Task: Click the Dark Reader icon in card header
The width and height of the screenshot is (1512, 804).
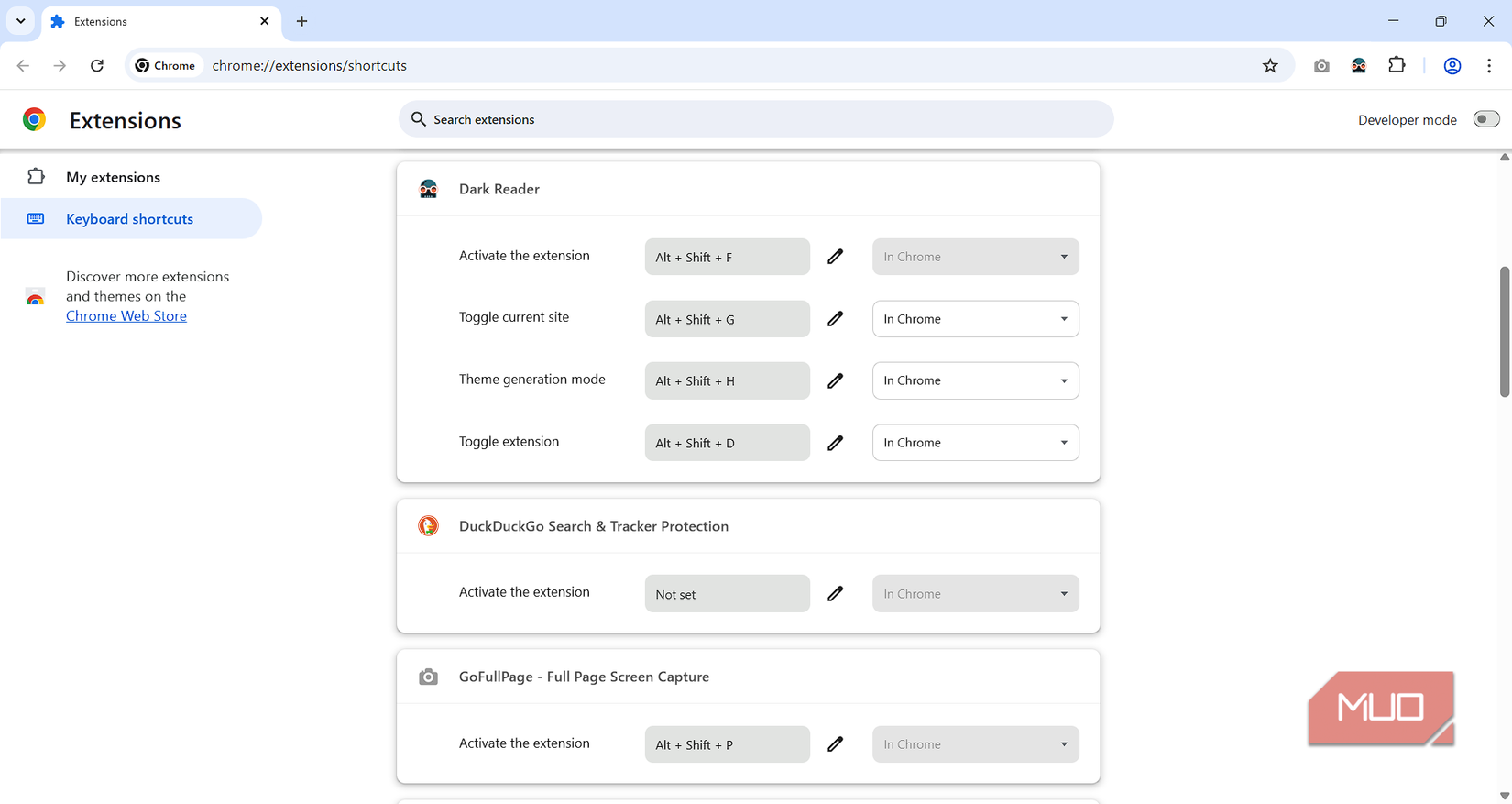Action: pos(428,189)
